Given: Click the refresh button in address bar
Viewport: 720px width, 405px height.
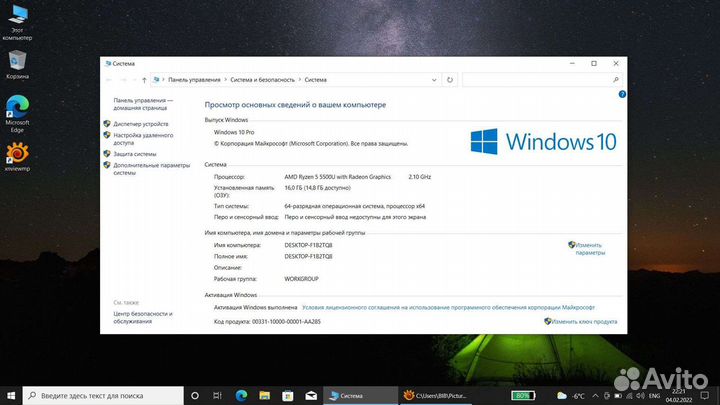Looking at the screenshot, I should coord(450,80).
